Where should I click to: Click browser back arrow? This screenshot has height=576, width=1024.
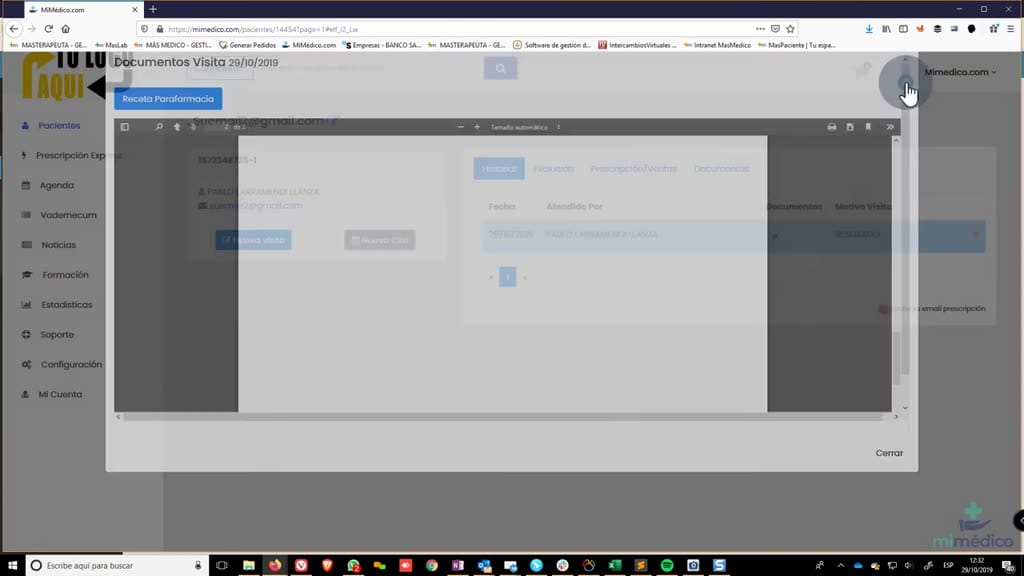(x=14, y=29)
